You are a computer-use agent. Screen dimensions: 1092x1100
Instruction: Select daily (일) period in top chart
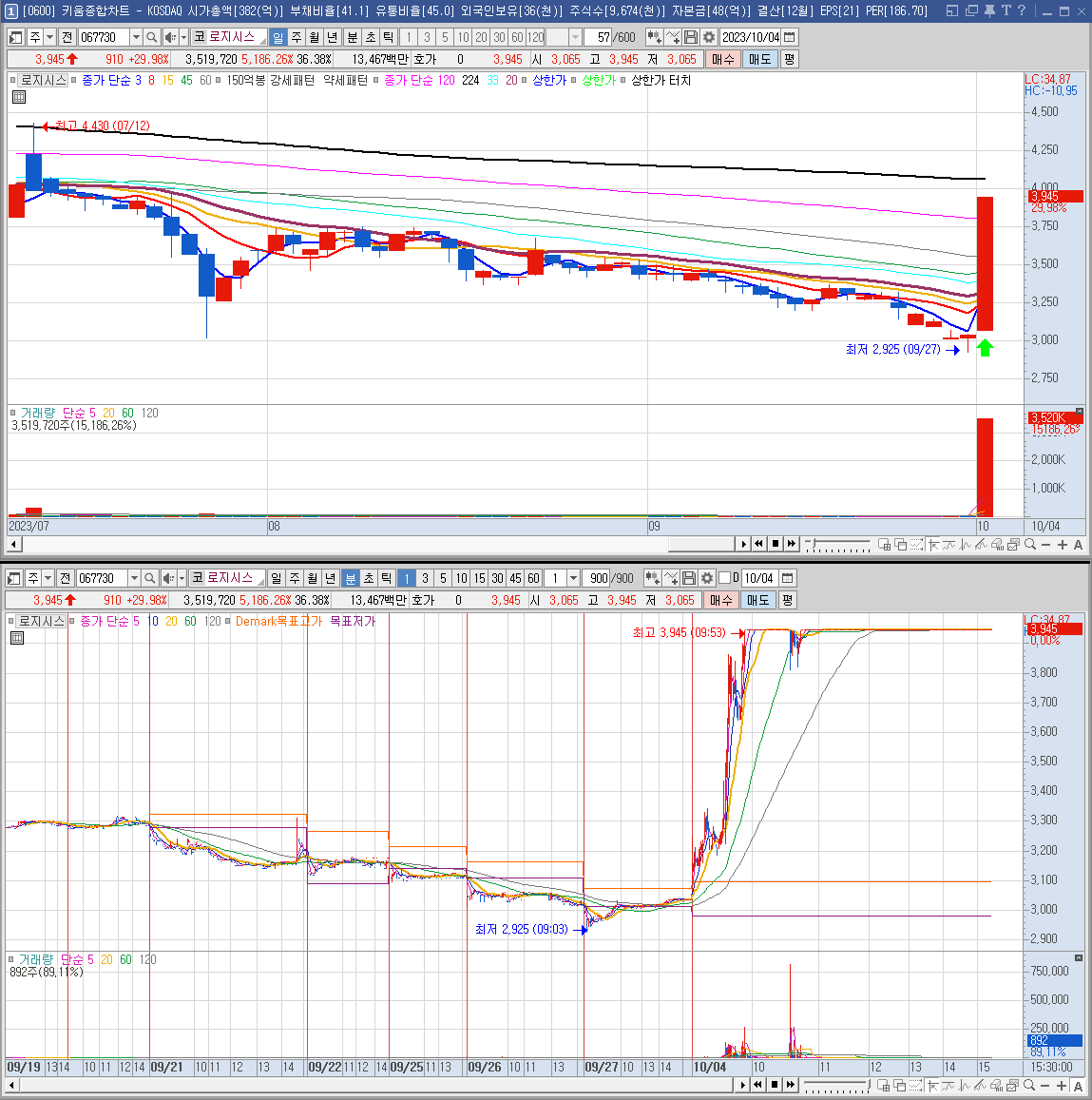click(278, 37)
